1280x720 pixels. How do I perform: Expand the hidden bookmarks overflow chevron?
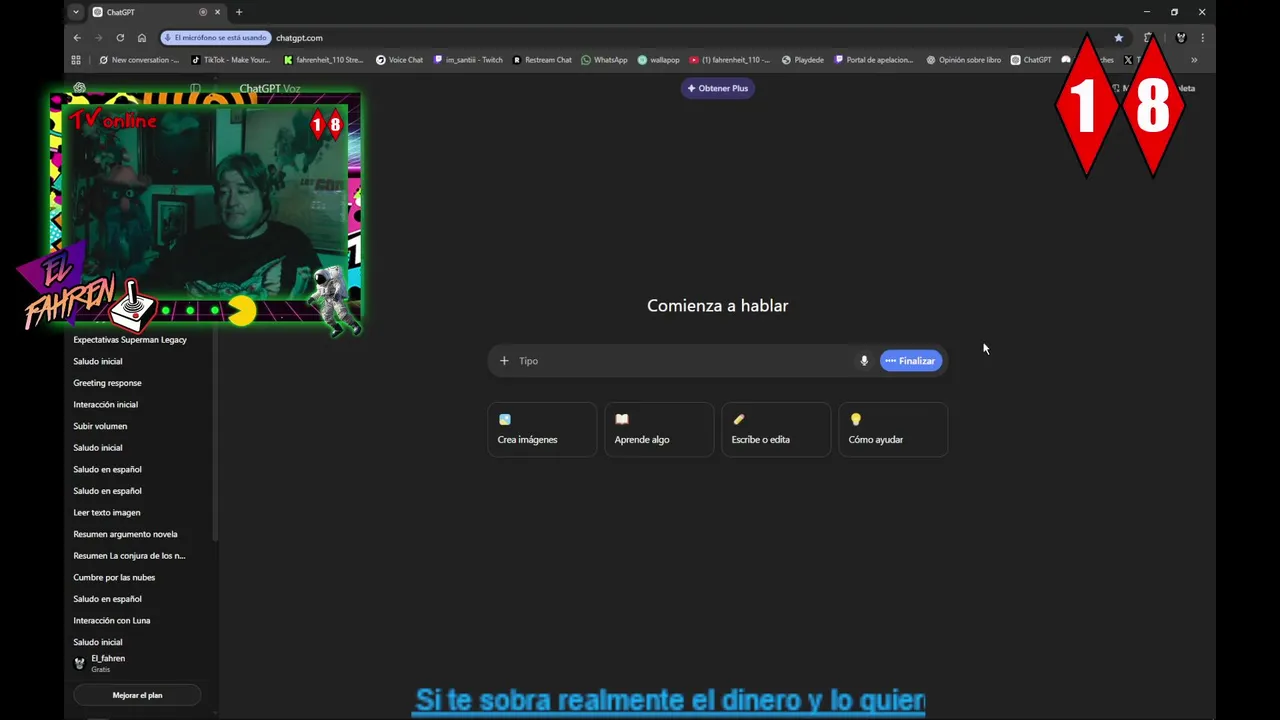click(x=1194, y=60)
